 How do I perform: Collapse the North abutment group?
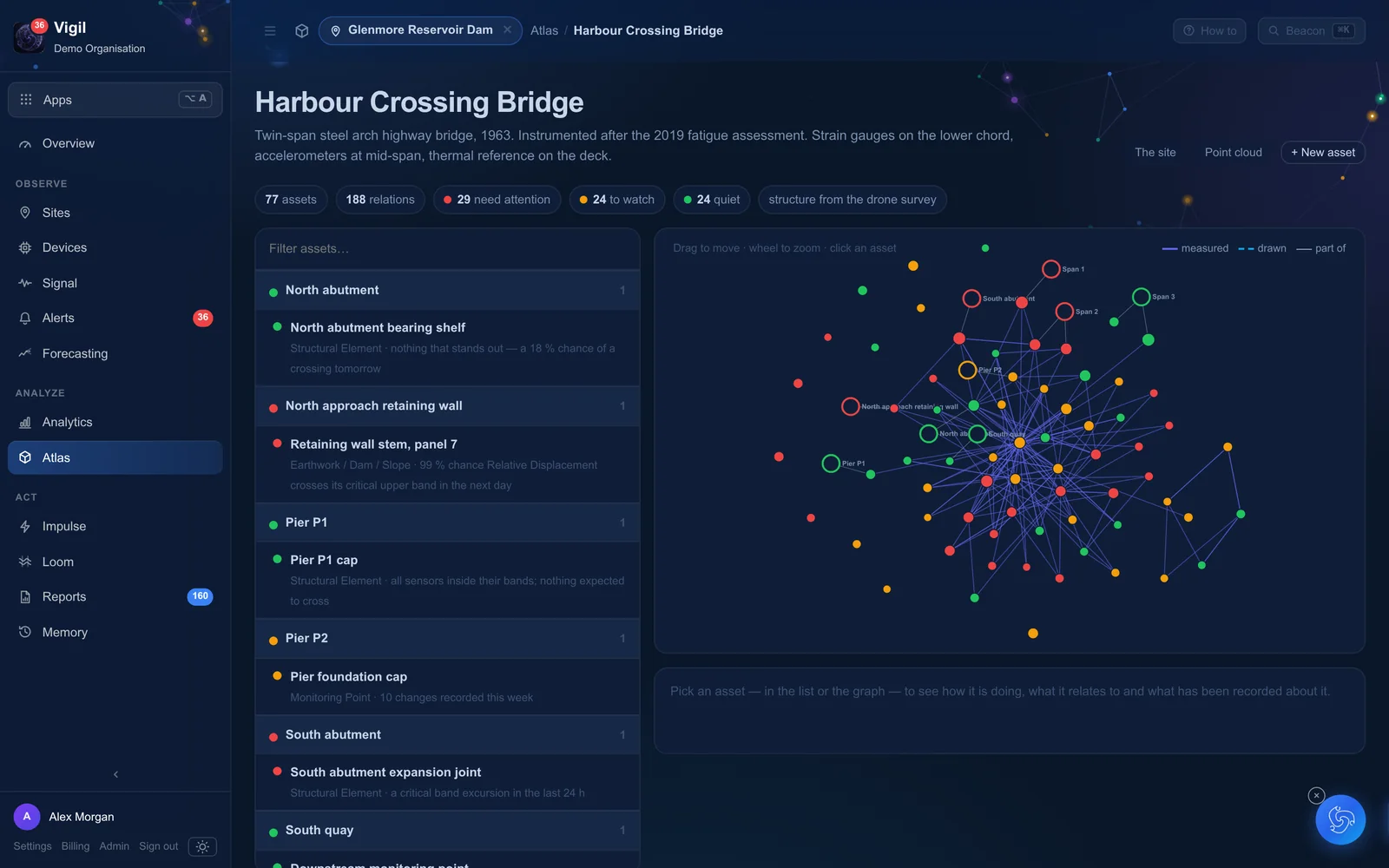447,290
